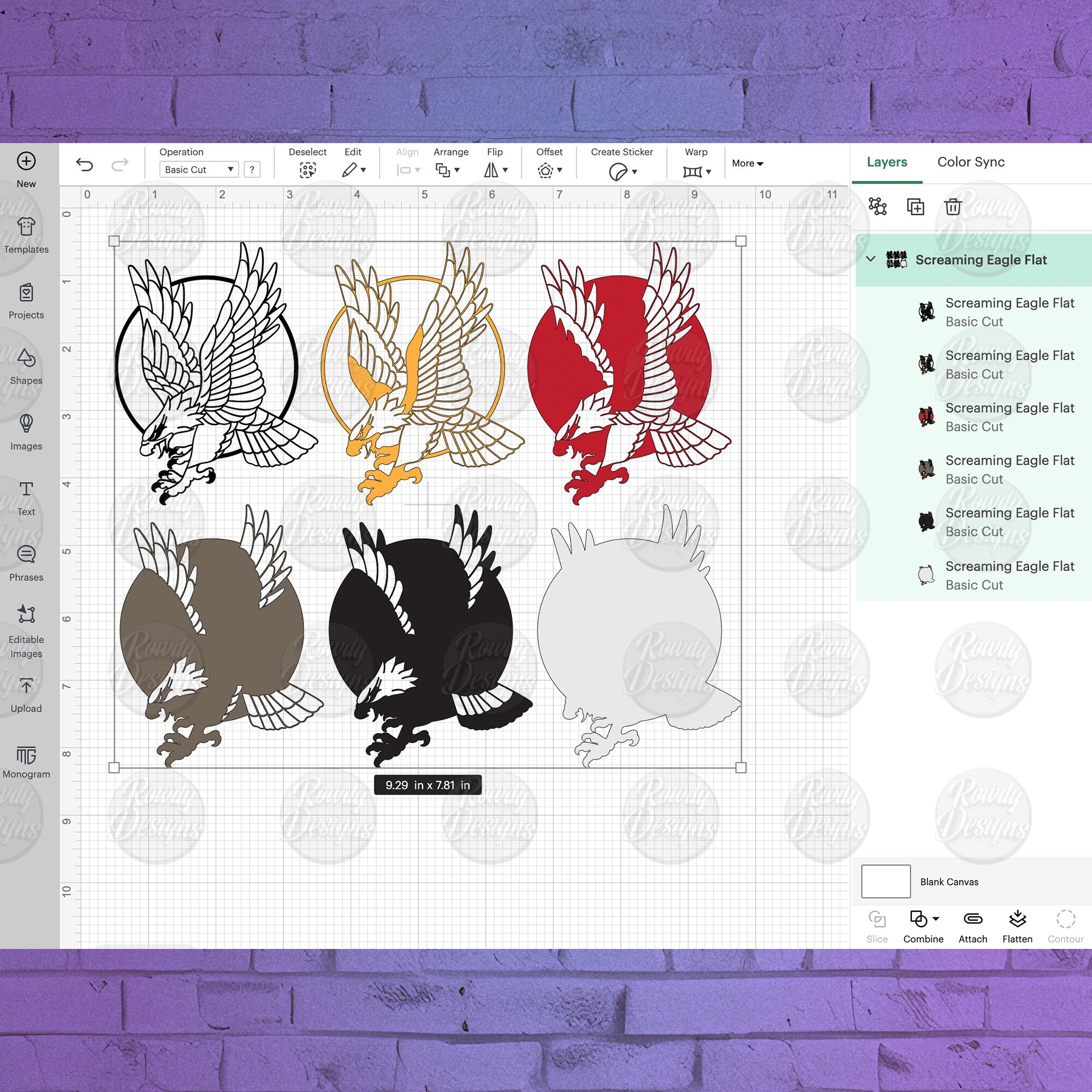This screenshot has width=1092, height=1092.
Task: Flatten the selected layers
Action: (x=1017, y=920)
